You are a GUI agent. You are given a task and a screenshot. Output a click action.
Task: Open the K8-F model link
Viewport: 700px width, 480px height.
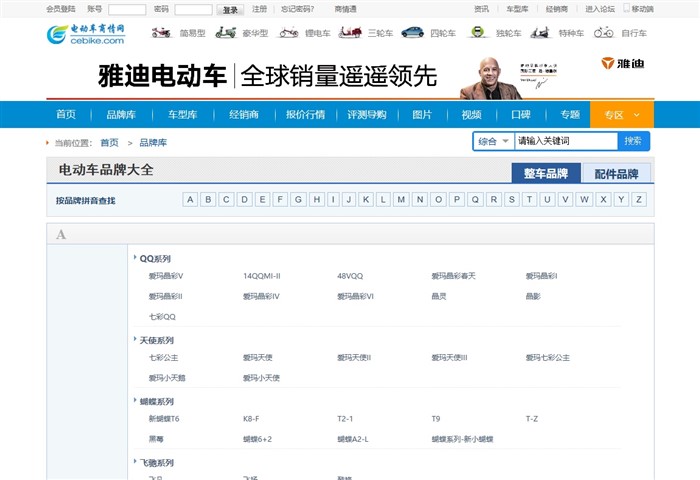[x=251, y=419]
